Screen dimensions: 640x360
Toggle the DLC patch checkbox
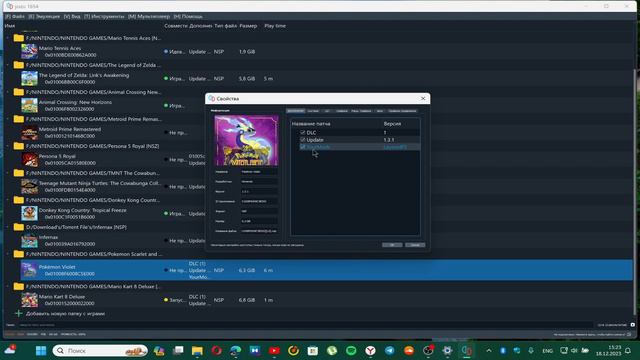point(302,133)
